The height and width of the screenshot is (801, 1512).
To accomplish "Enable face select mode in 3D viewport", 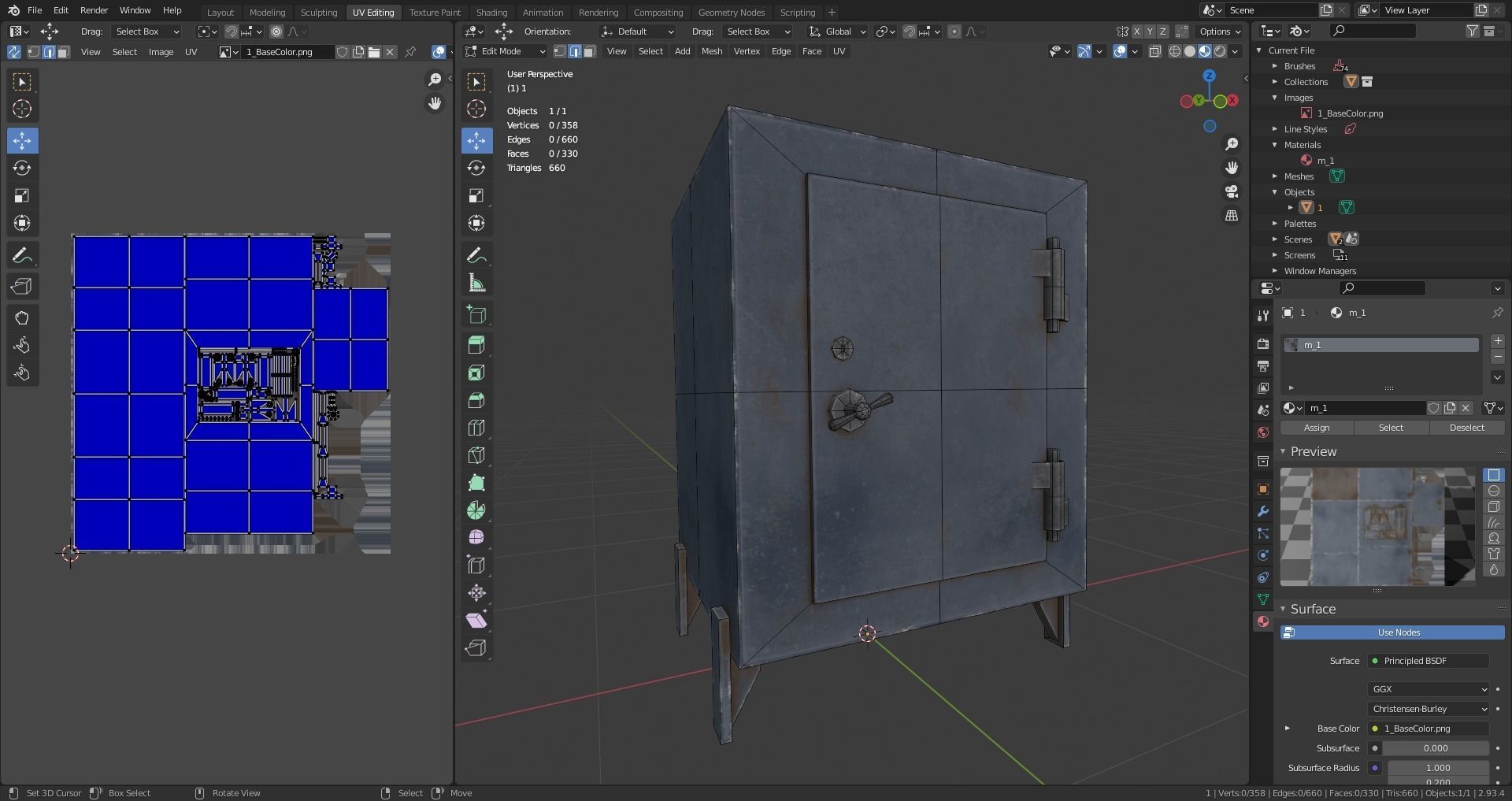I will pyautogui.click(x=590, y=51).
